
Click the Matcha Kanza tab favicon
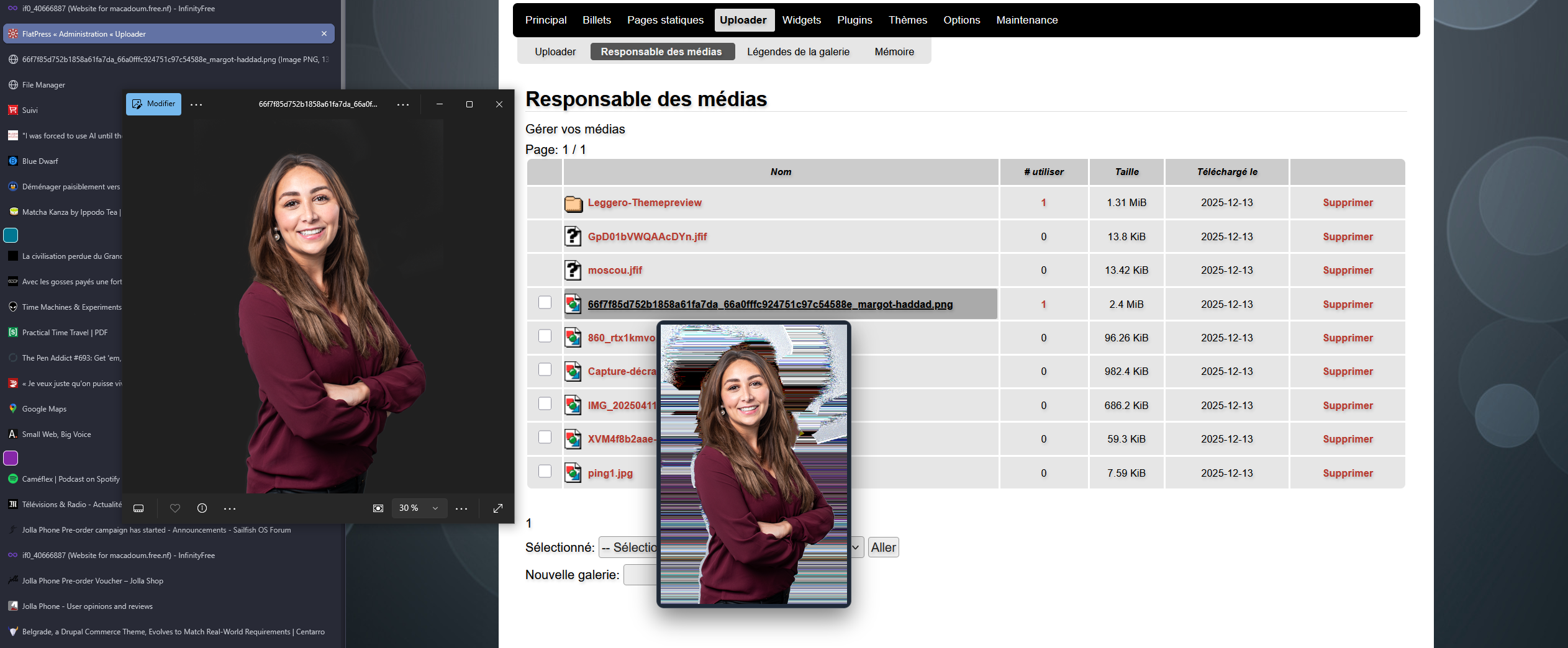pos(13,212)
